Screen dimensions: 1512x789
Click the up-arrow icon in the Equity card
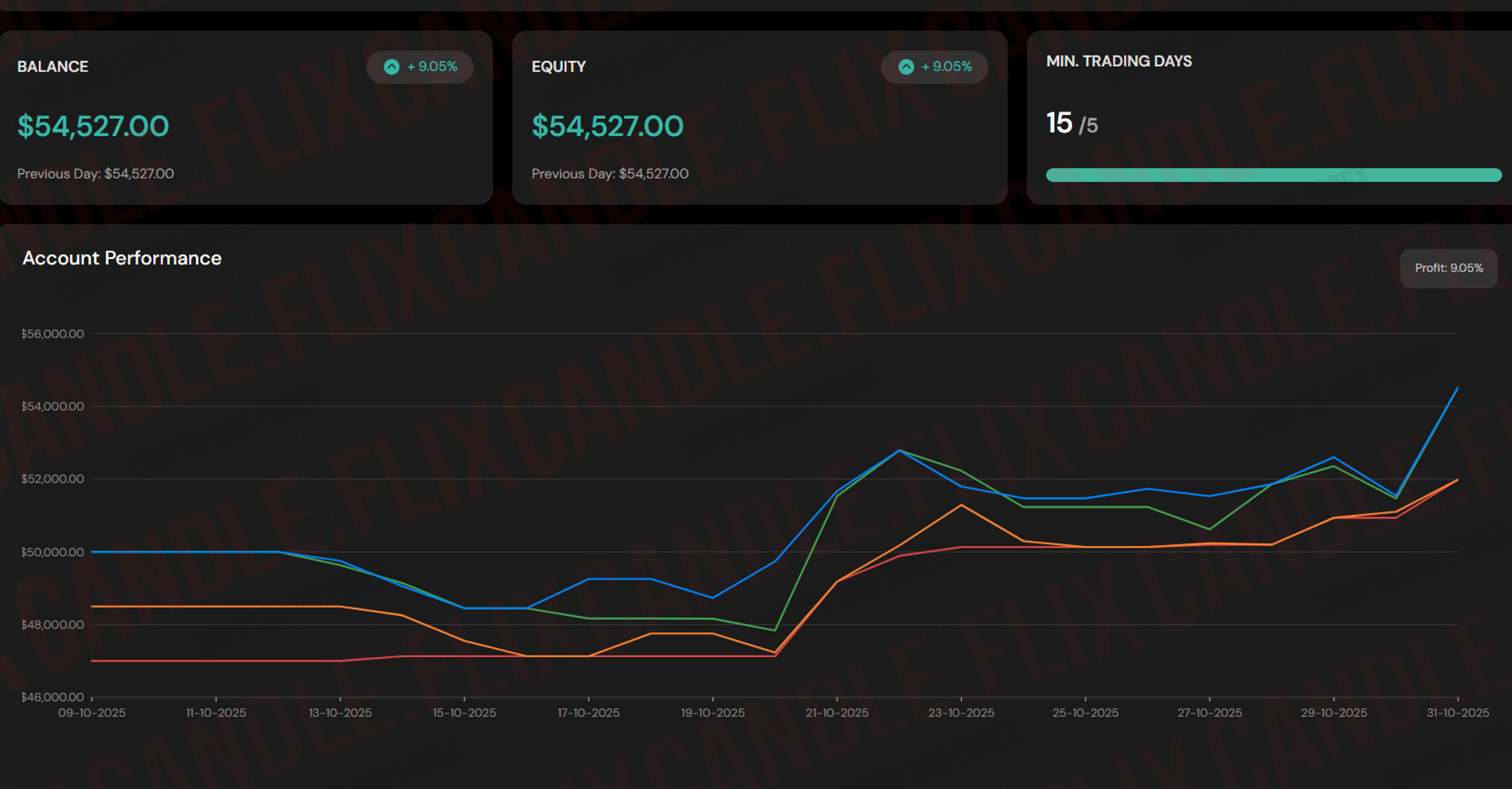[x=906, y=67]
